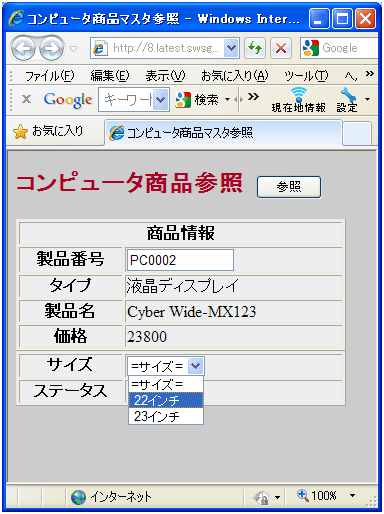Go back with the browser Back arrow
Viewport: 384px width, 514px height.
click(x=23, y=49)
